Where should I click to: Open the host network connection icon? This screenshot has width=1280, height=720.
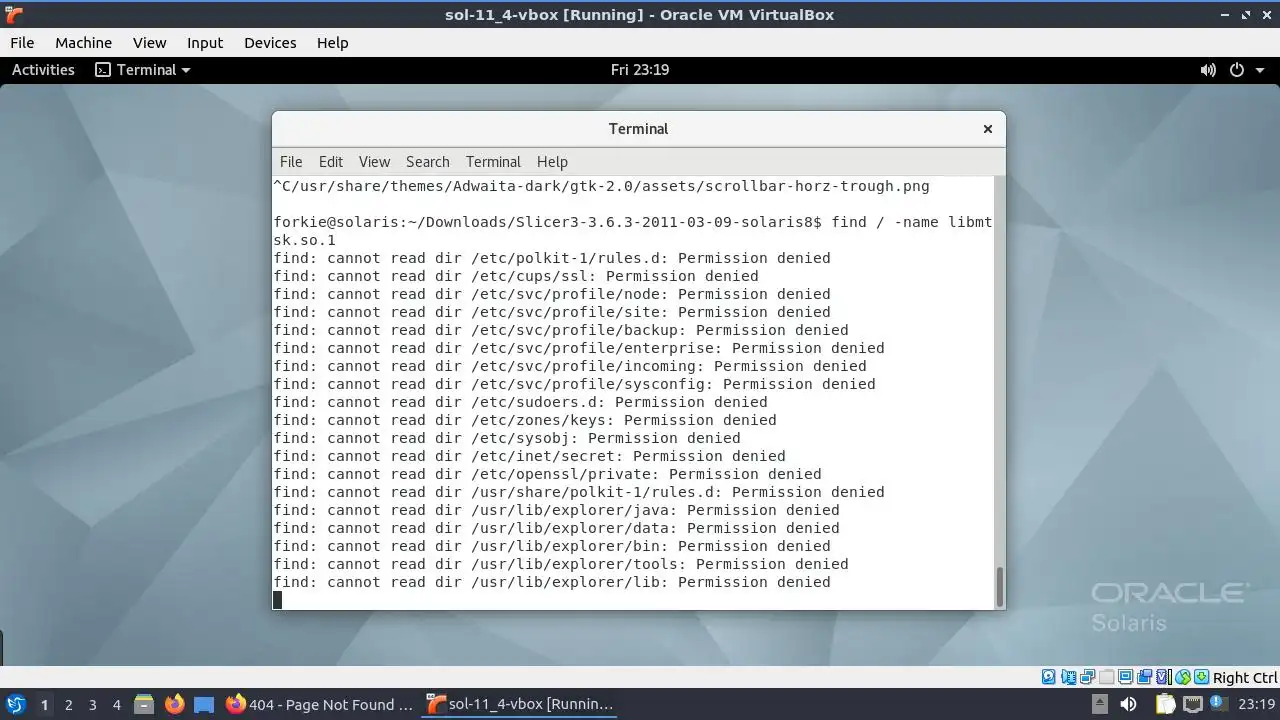coord(1193,704)
